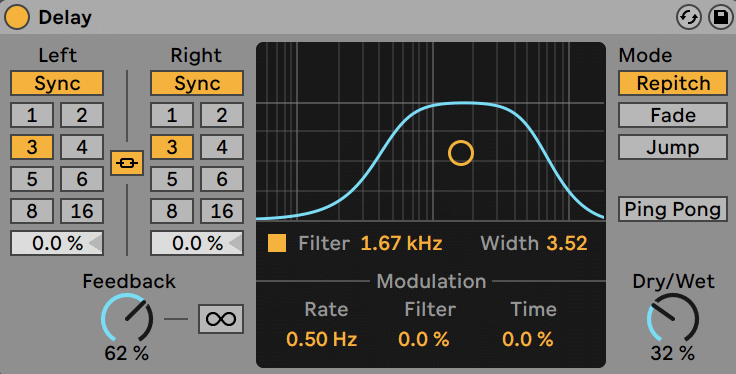This screenshot has height=374, width=736.
Task: Select Right delay time 1
Action: pos(172,115)
